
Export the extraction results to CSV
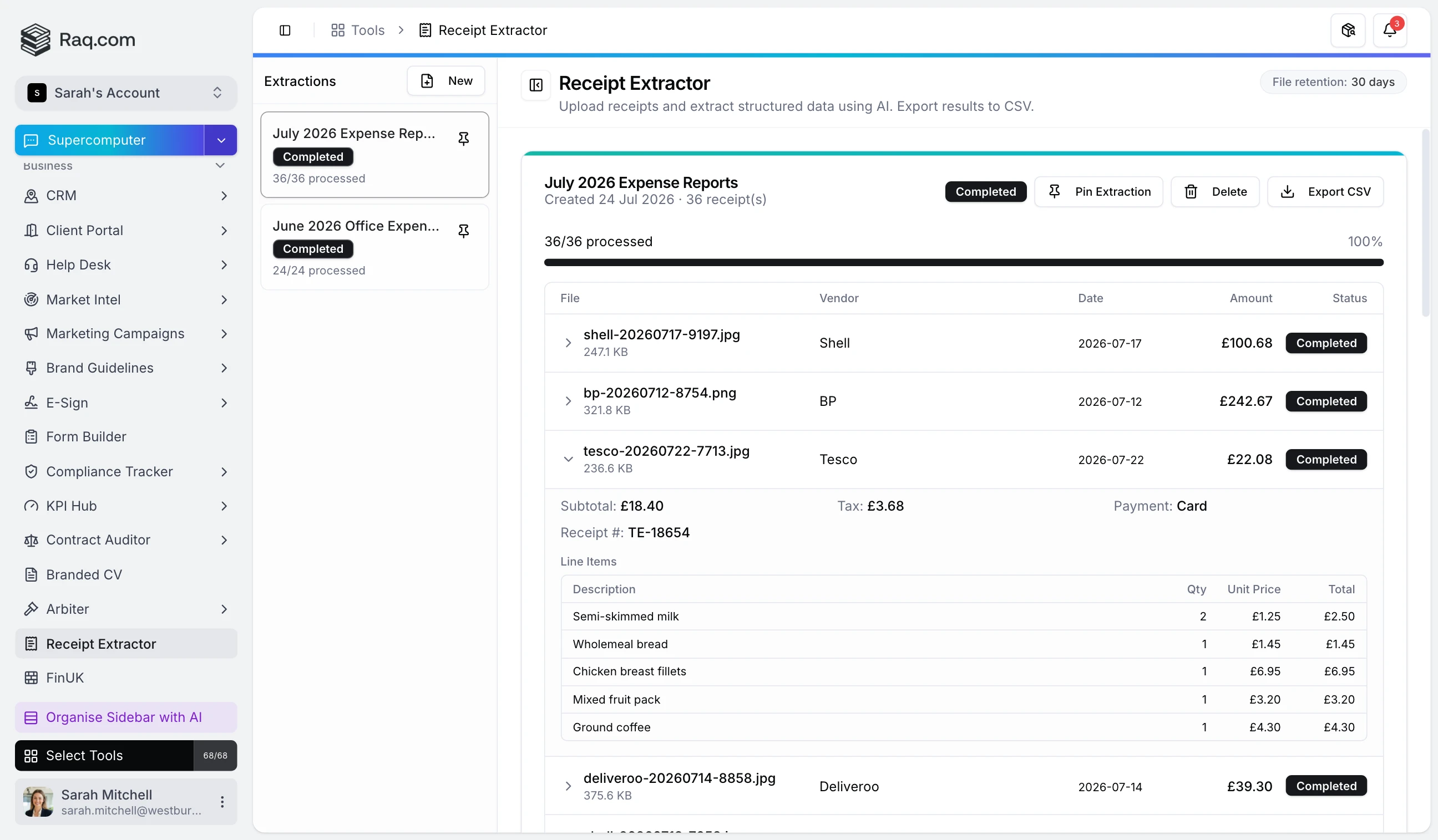(x=1324, y=192)
